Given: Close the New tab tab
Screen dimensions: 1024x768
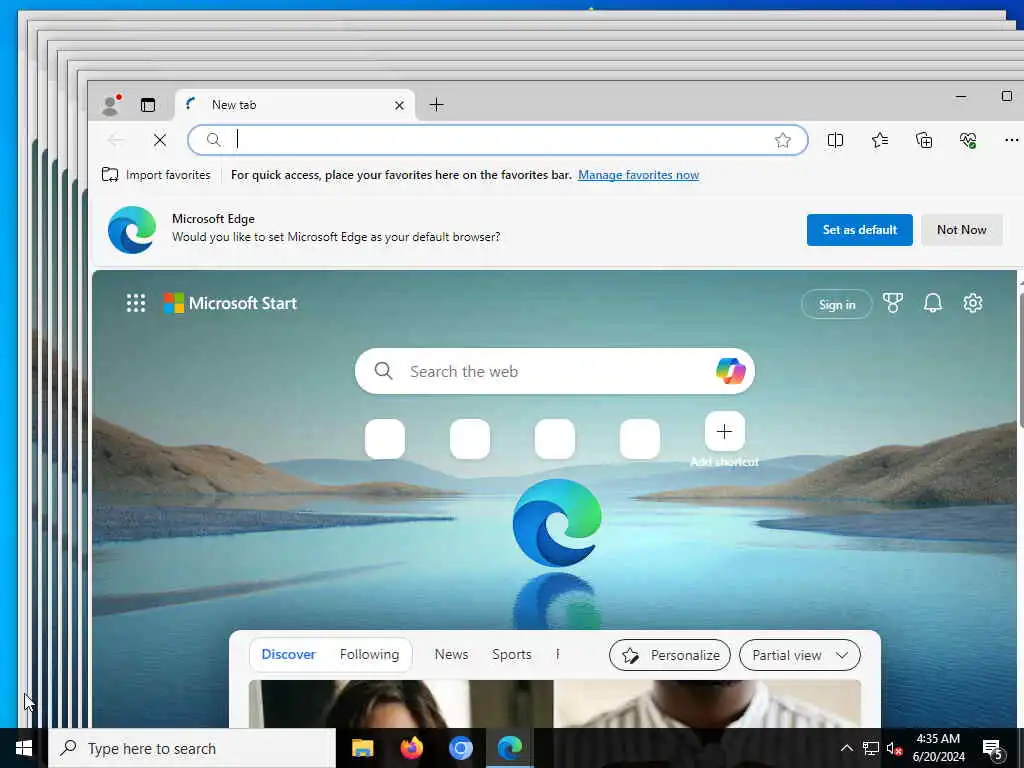Looking at the screenshot, I should click(x=399, y=105).
